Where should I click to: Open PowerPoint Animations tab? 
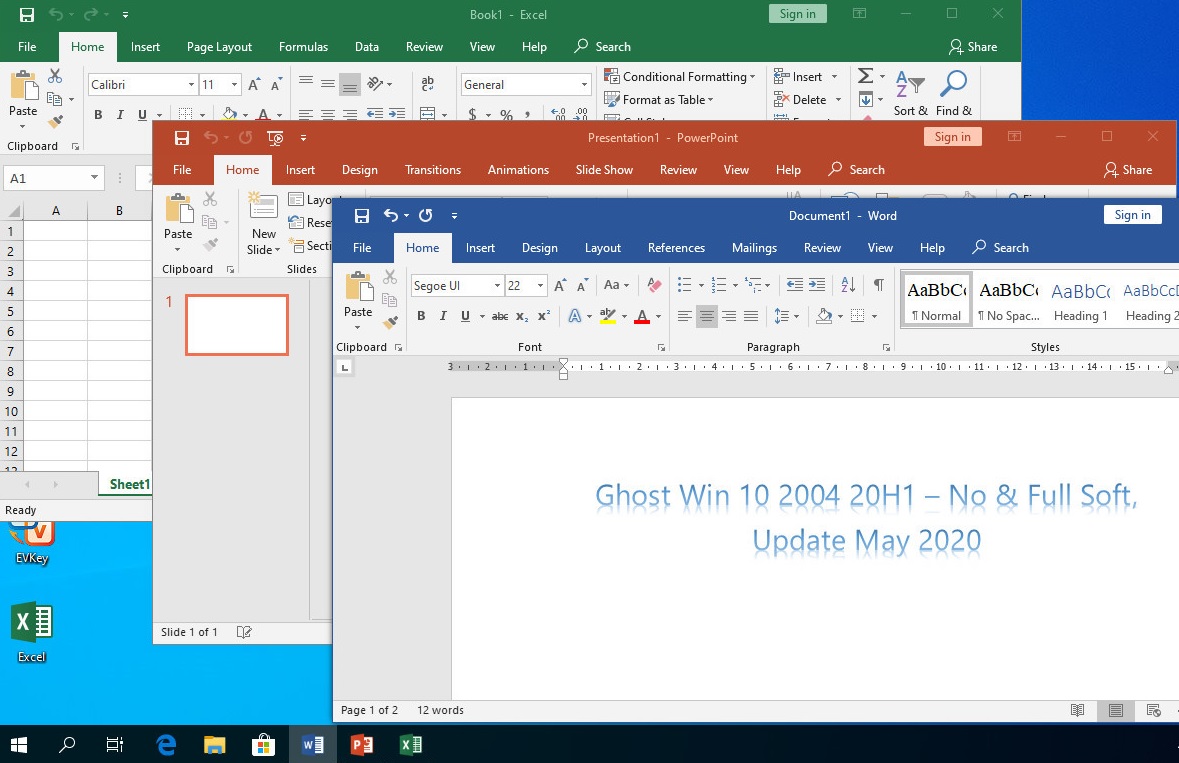pos(518,170)
